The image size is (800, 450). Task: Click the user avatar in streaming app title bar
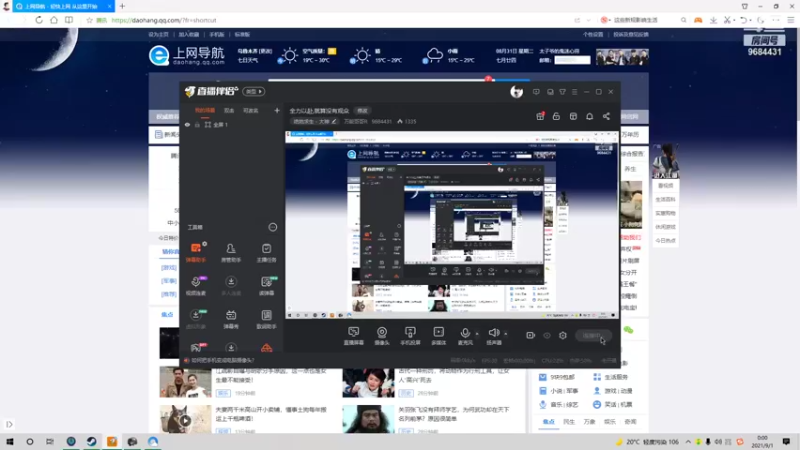pos(516,92)
